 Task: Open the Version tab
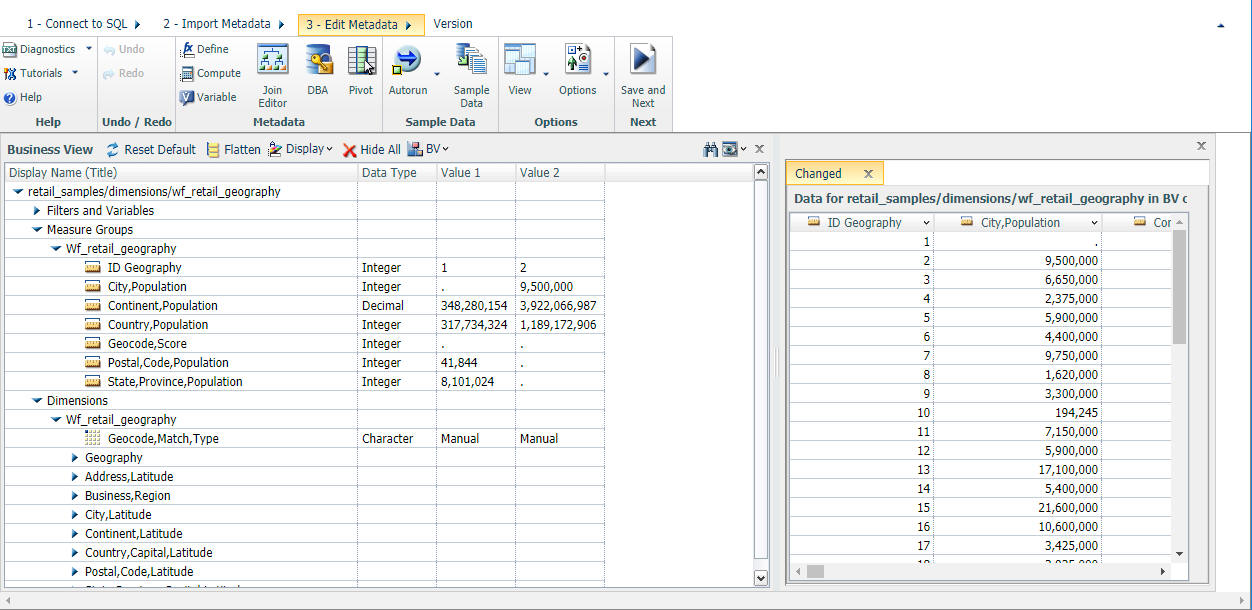(453, 24)
